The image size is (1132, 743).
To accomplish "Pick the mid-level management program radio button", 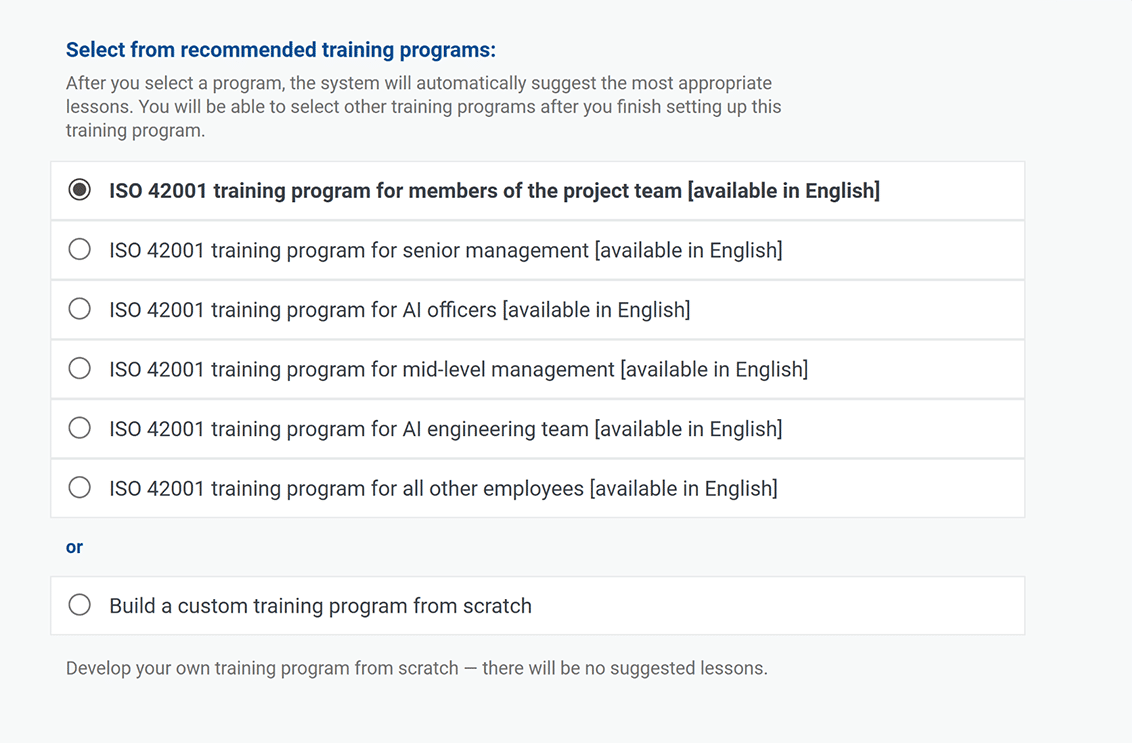I will pyautogui.click(x=80, y=369).
